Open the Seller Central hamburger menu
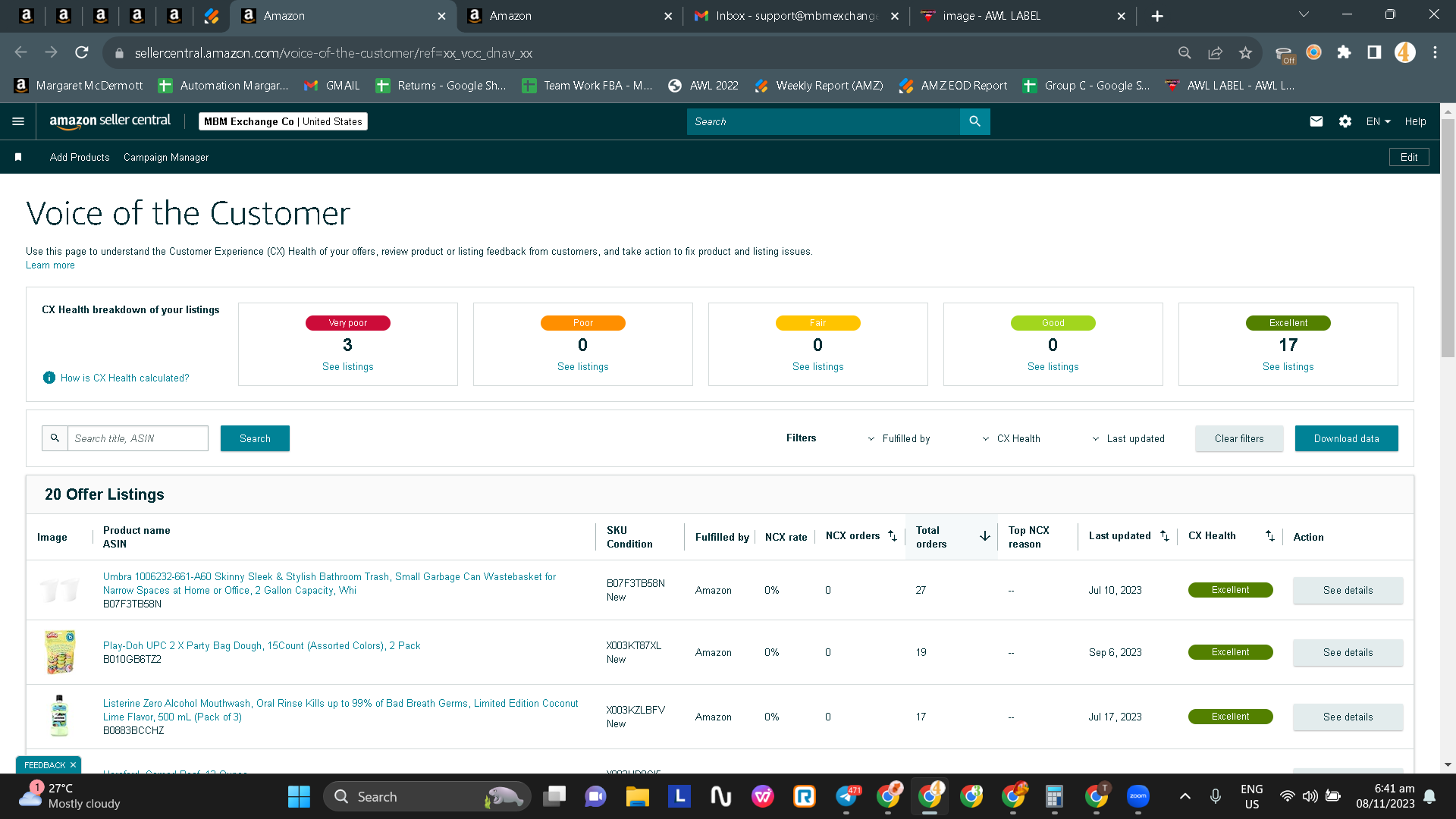The height and width of the screenshot is (819, 1456). [18, 121]
